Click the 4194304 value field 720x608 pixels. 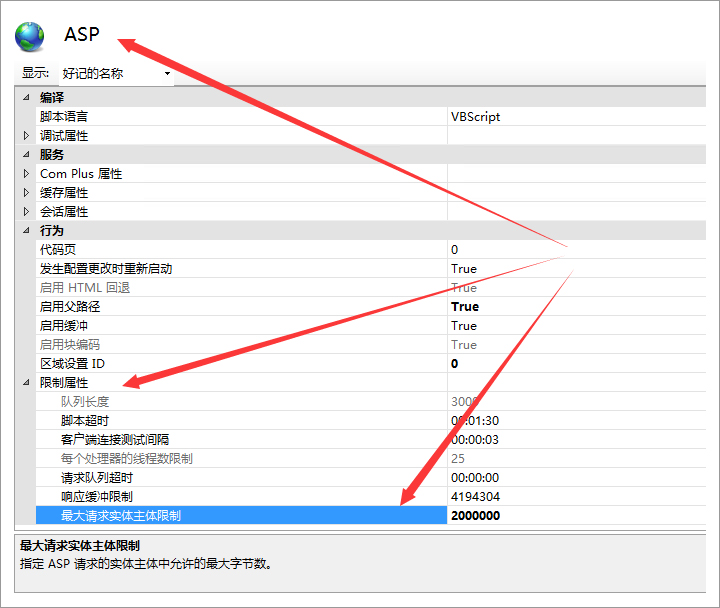coord(576,496)
